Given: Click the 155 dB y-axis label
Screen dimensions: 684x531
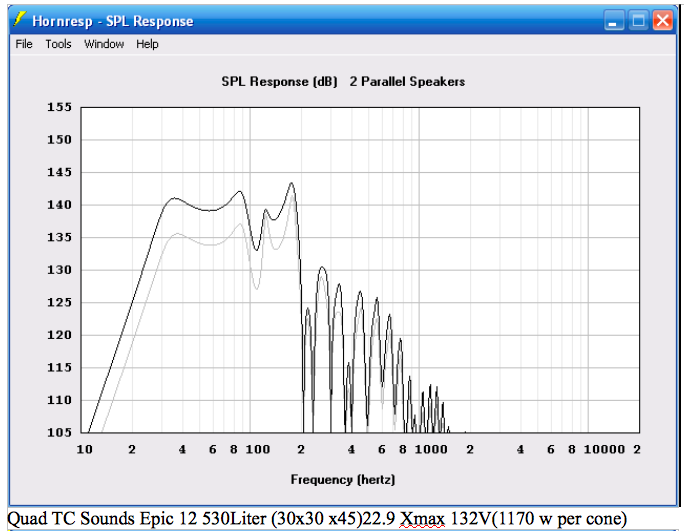Looking at the screenshot, I should click(59, 107).
